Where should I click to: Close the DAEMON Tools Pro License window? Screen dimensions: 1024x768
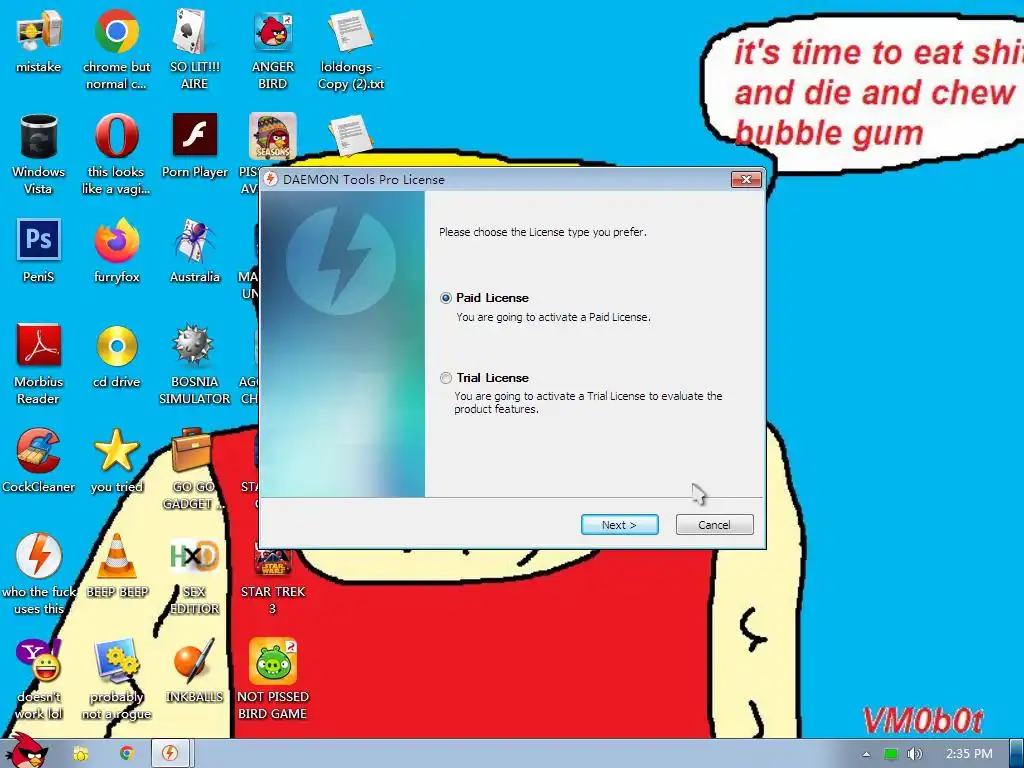[x=746, y=179]
